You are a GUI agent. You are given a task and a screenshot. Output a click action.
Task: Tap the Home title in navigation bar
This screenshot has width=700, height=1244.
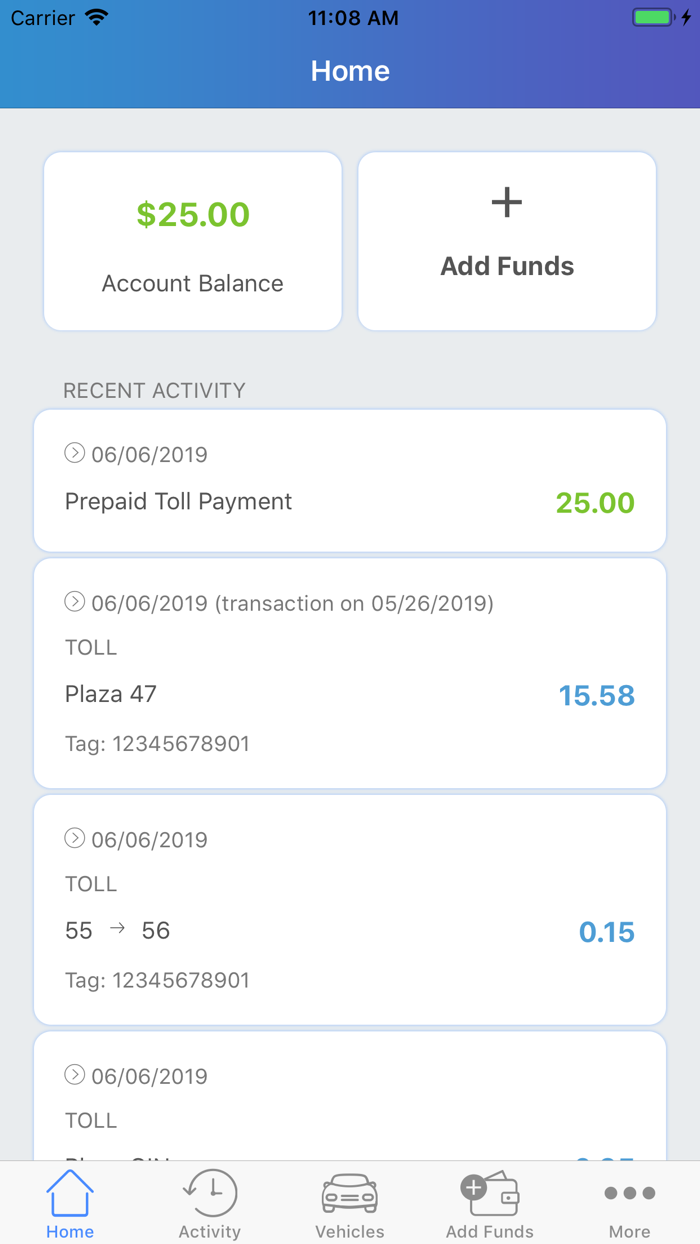click(349, 70)
